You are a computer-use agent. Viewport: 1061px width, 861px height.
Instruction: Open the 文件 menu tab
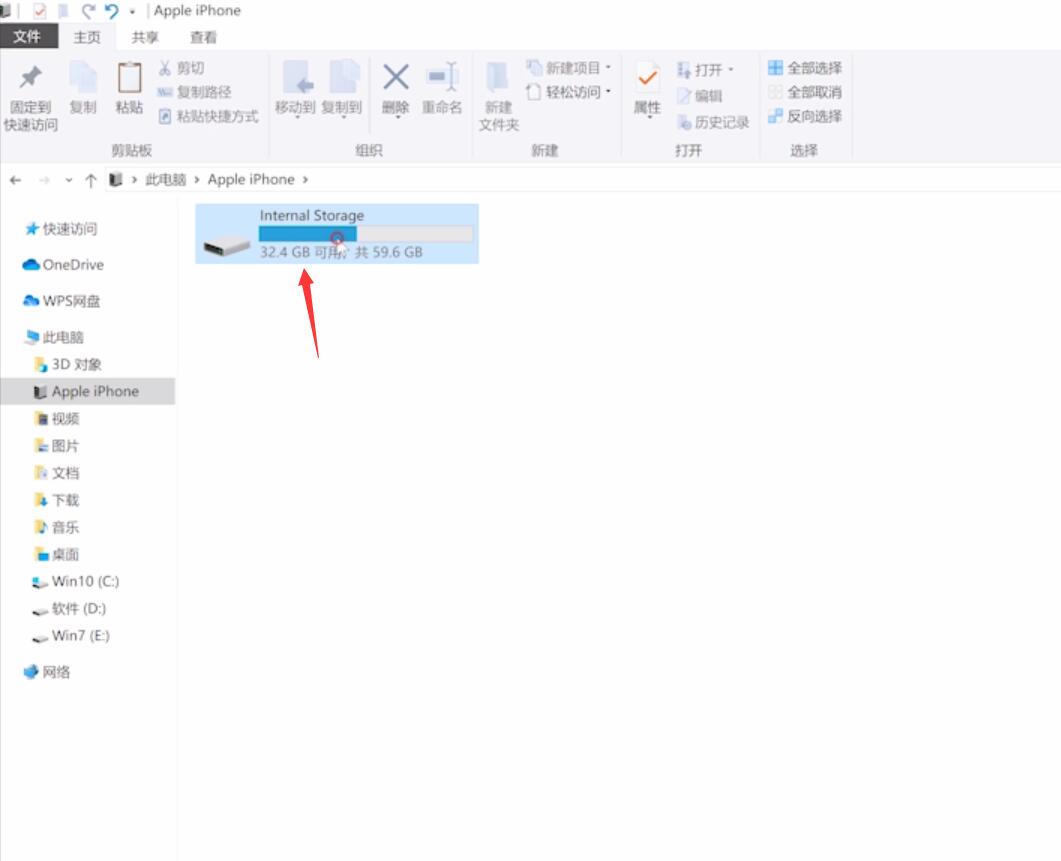[27, 37]
